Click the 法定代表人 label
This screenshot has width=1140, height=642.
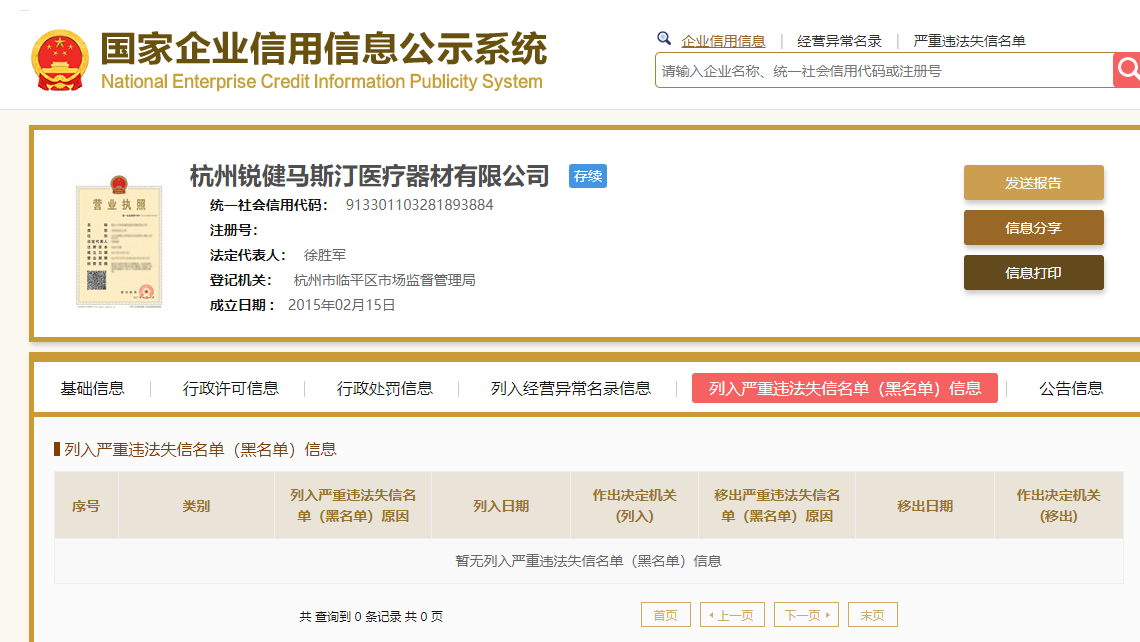tap(247, 255)
